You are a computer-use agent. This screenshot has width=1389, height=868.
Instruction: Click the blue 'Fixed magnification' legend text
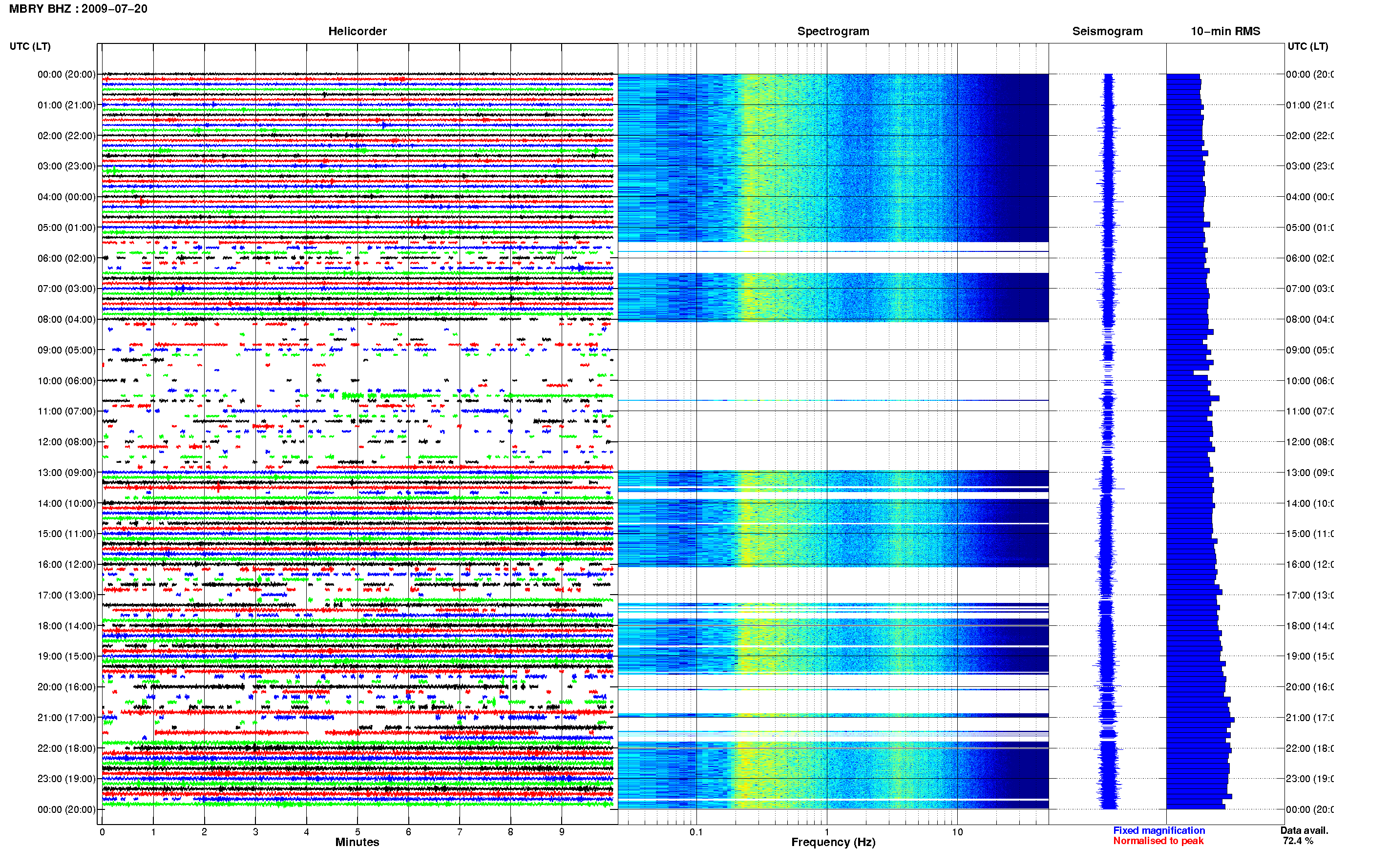coord(1159,830)
